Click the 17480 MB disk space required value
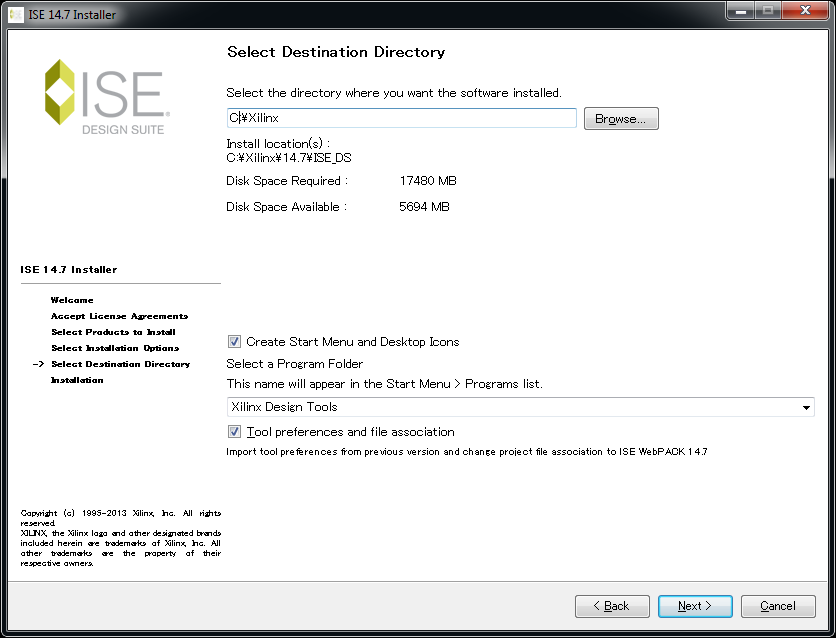 [428, 181]
